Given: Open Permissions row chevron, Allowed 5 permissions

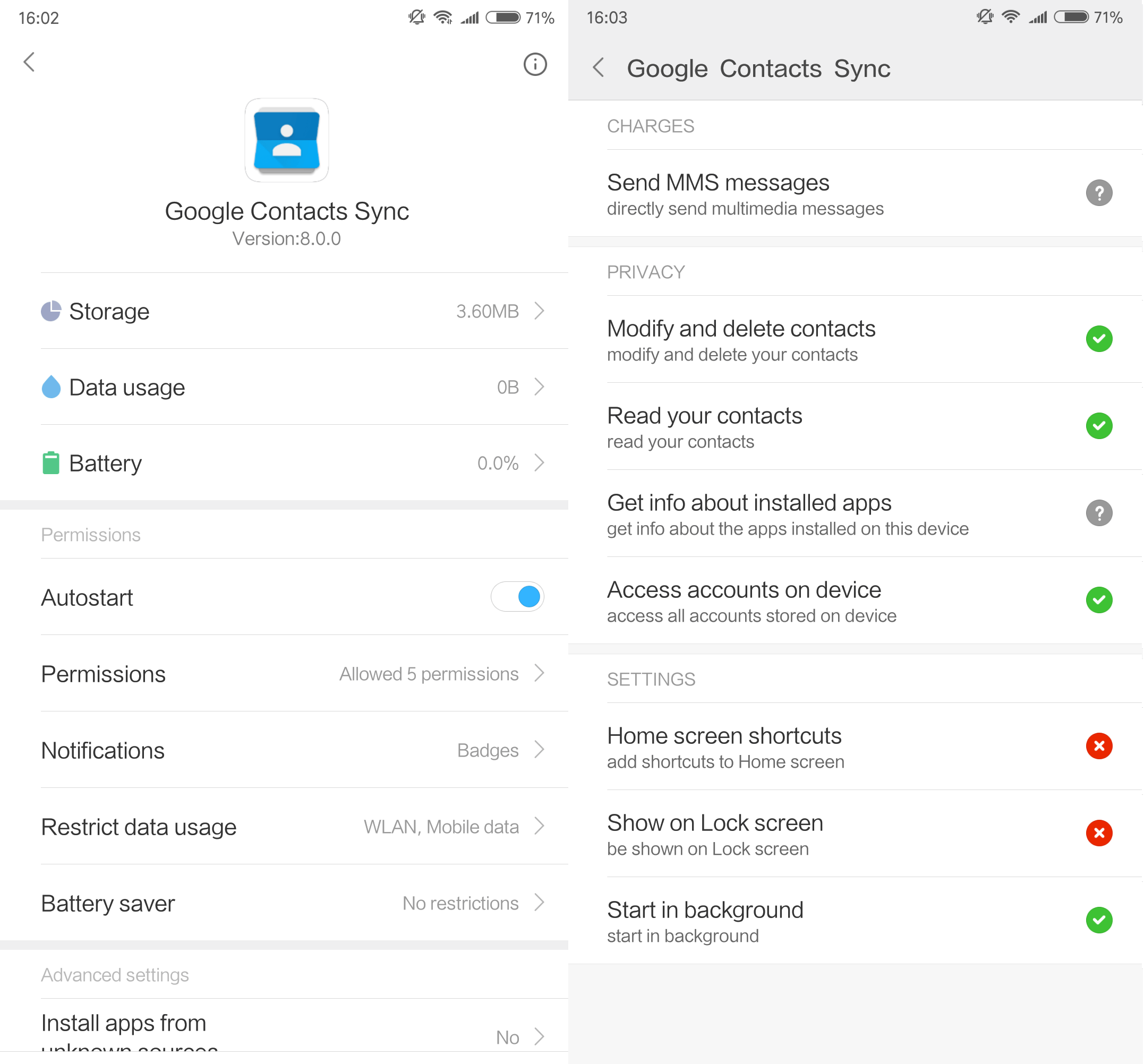Looking at the screenshot, I should coord(539,673).
